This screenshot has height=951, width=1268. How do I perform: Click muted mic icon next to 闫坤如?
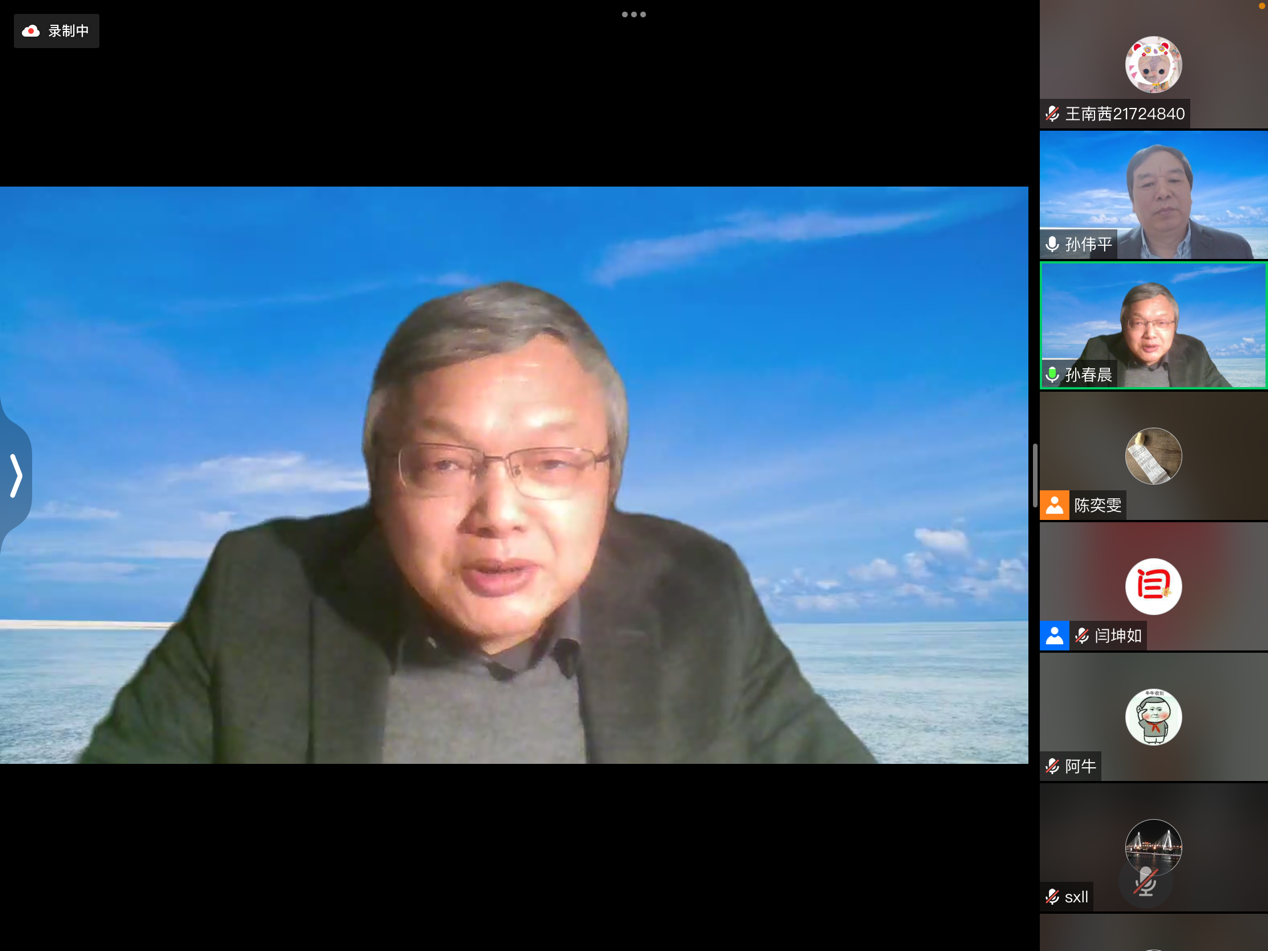tap(1081, 636)
